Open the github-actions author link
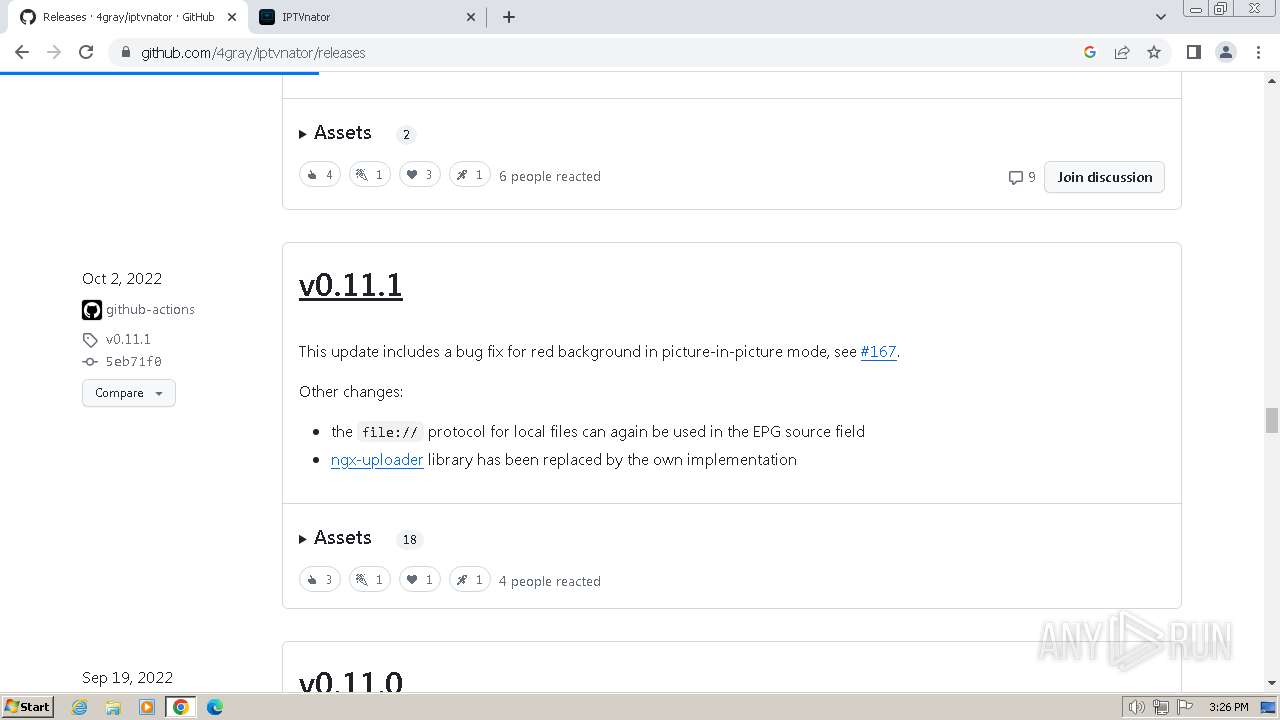This screenshot has width=1280, height=720. (150, 309)
